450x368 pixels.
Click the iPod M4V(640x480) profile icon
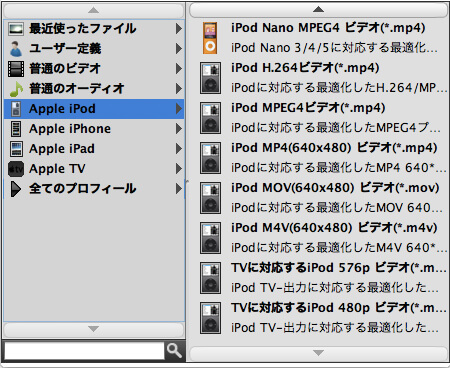pos(210,238)
